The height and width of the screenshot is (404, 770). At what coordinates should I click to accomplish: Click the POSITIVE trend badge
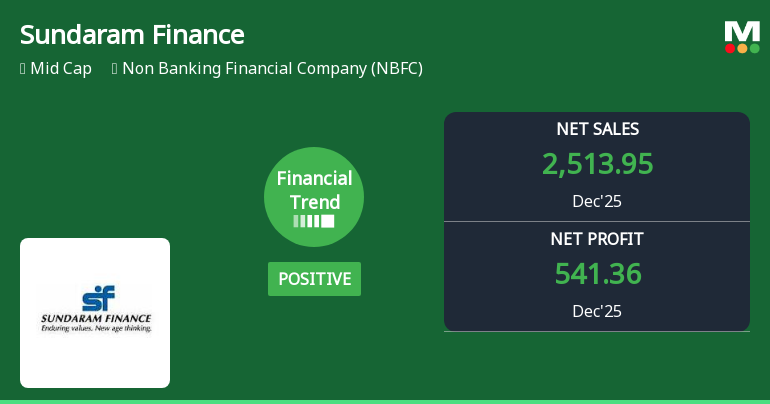(314, 279)
